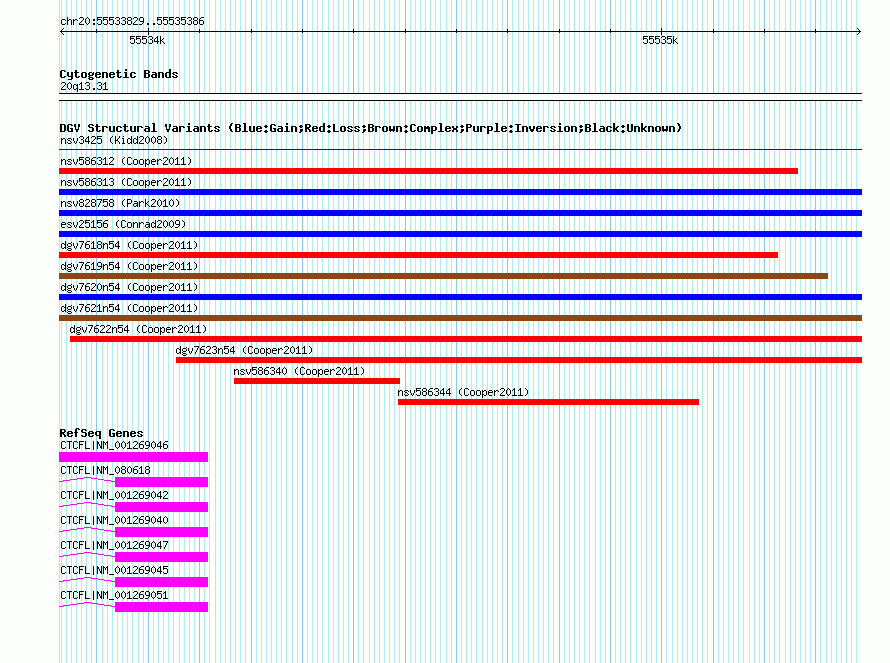Screen dimensions: 890x663
Task: Open CTCFL|NM_001269042 transcript label
Action: (115, 495)
